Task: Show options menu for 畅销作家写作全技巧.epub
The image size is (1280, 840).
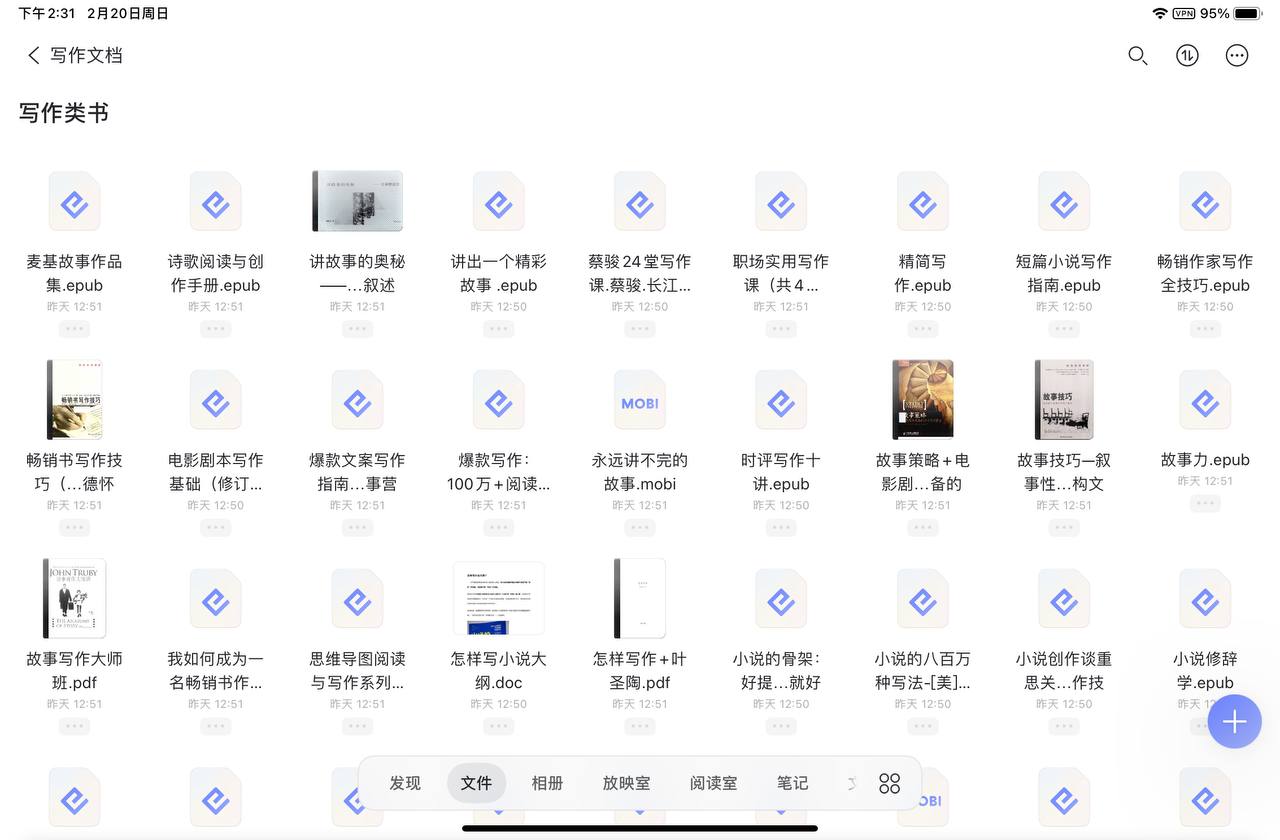Action: (x=1205, y=328)
